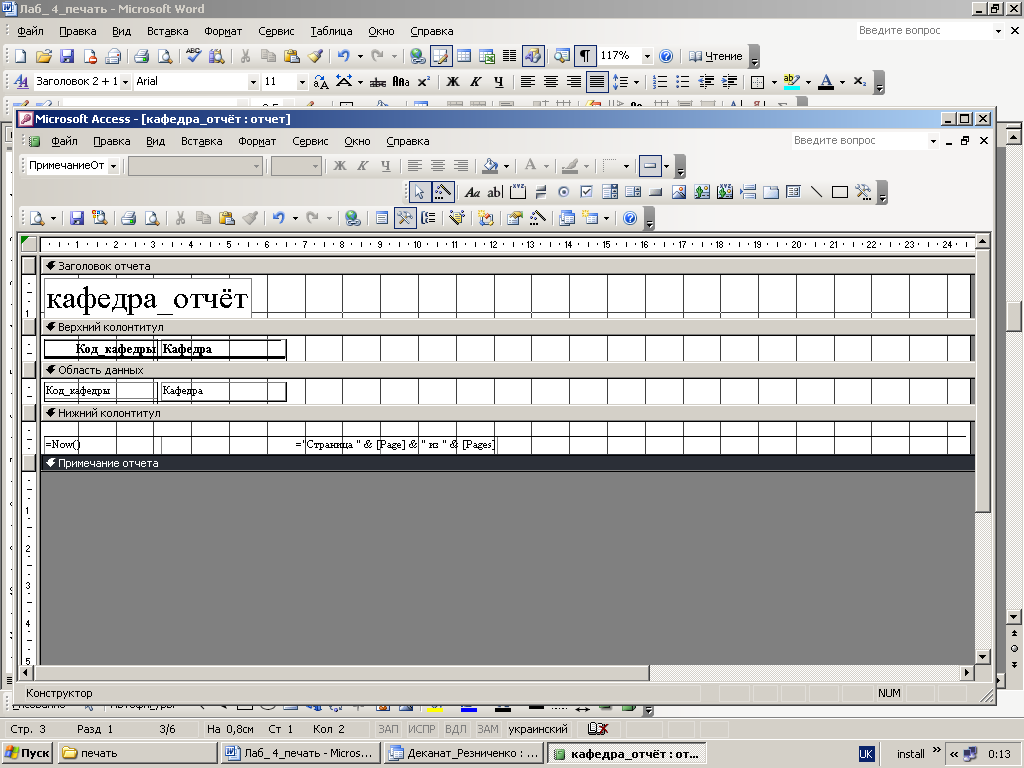The width and height of the screenshot is (1024, 768).
Task: Click the Чтение button in Word
Action: 716,56
